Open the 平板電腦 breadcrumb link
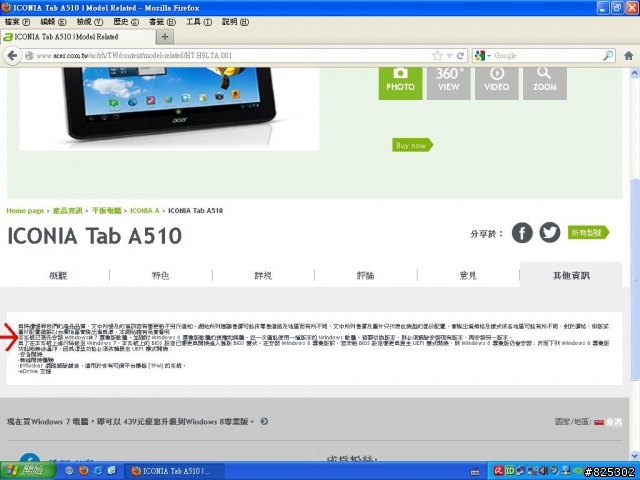The height and width of the screenshot is (480, 640). click(107, 211)
